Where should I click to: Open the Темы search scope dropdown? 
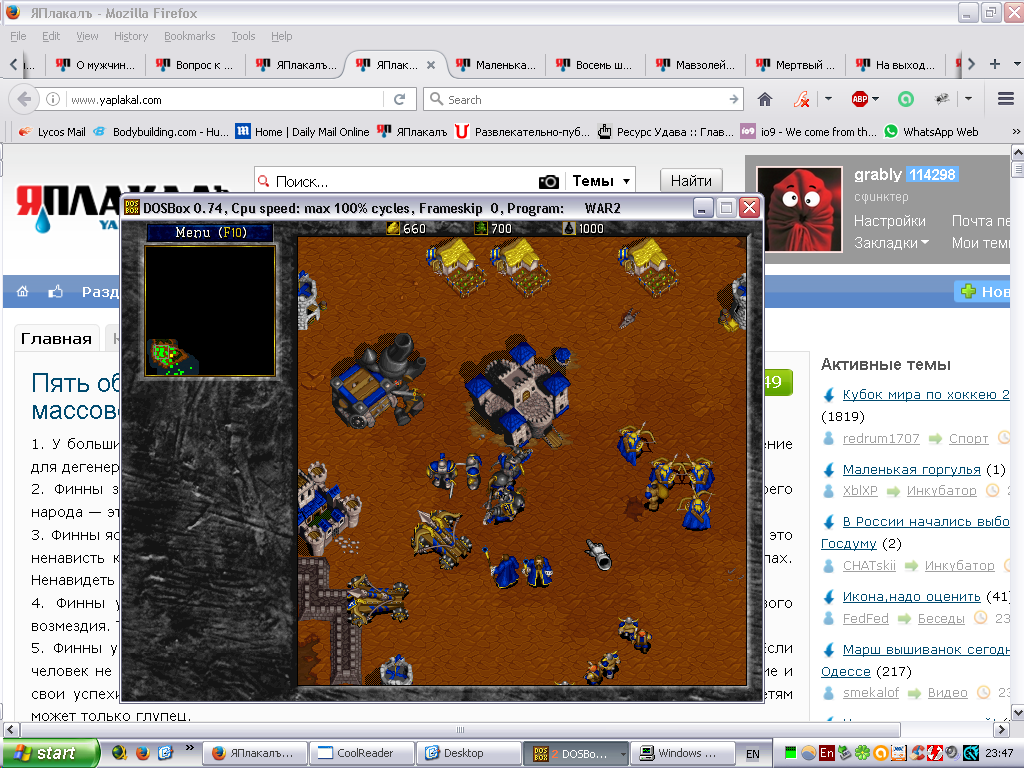tap(600, 181)
